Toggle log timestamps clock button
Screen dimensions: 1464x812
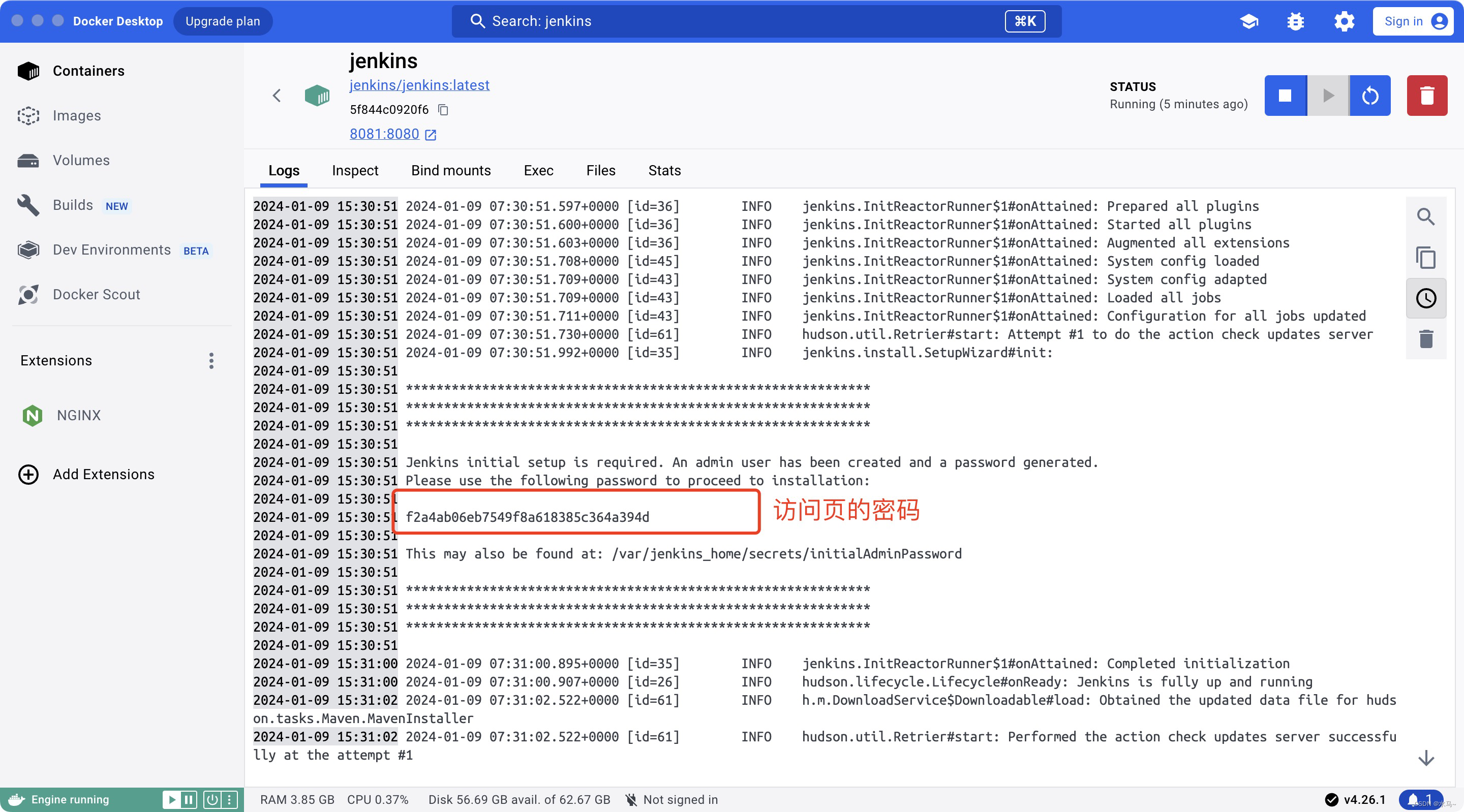tap(1425, 298)
